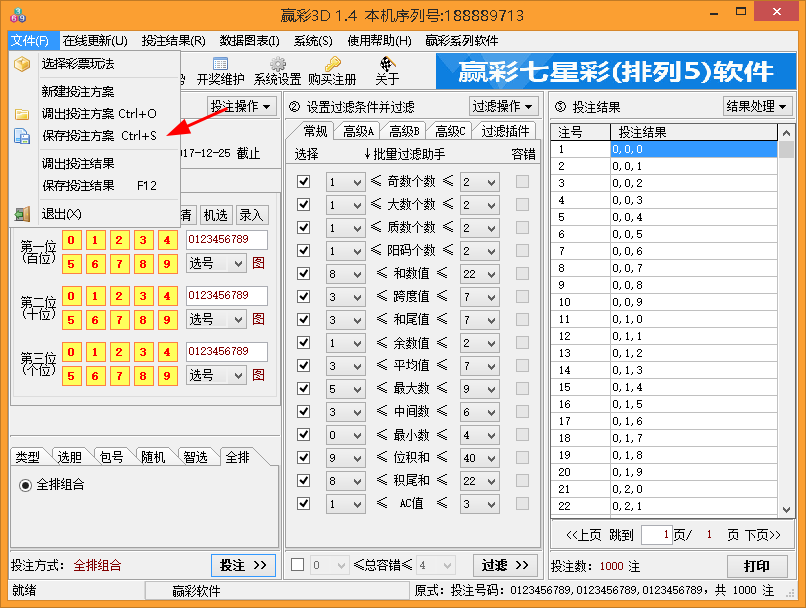Open the 选号 dropdown for 第三位
Viewport: 806px width, 608px height.
point(216,375)
